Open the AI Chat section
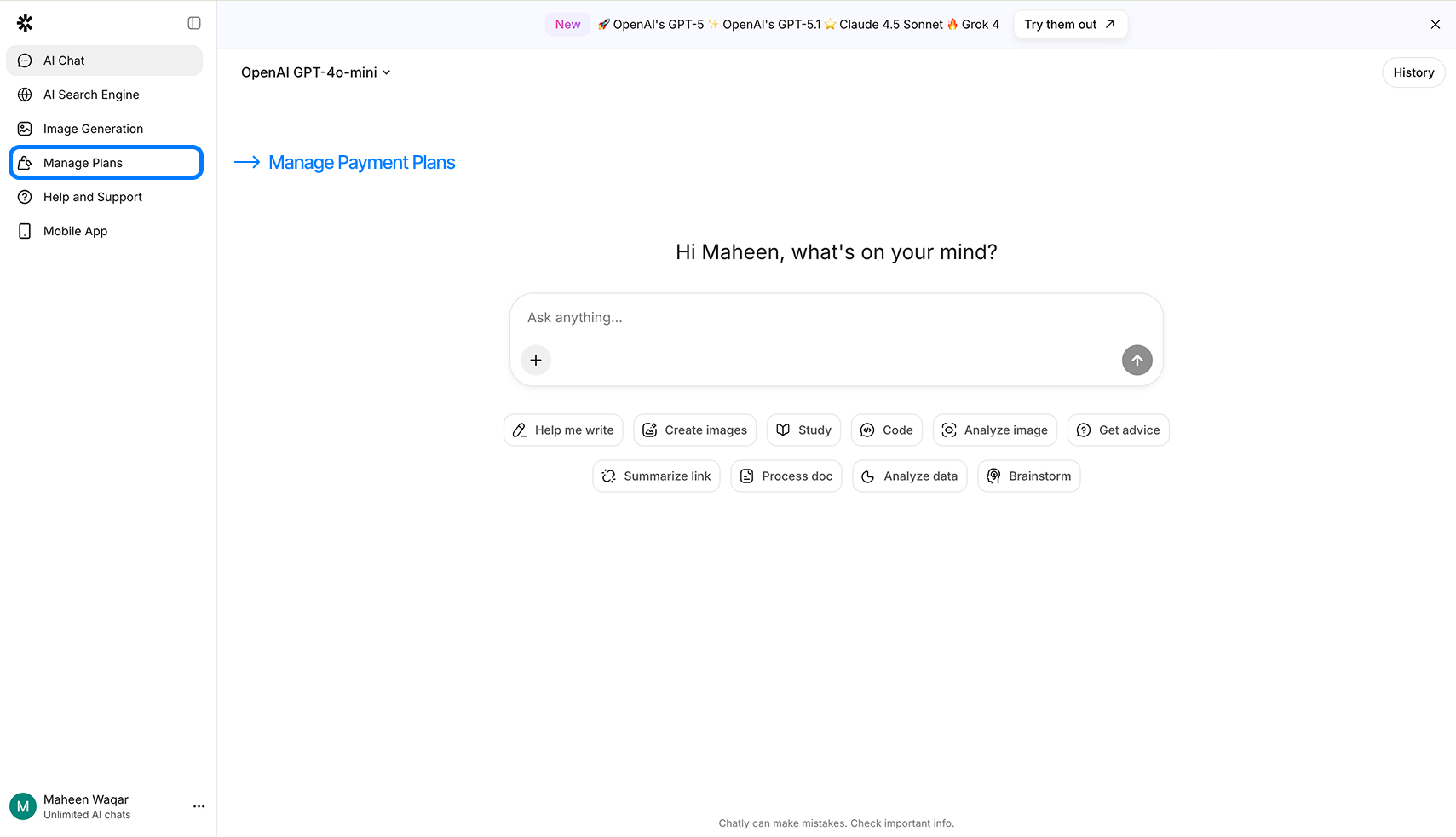1456x837 pixels. click(105, 61)
